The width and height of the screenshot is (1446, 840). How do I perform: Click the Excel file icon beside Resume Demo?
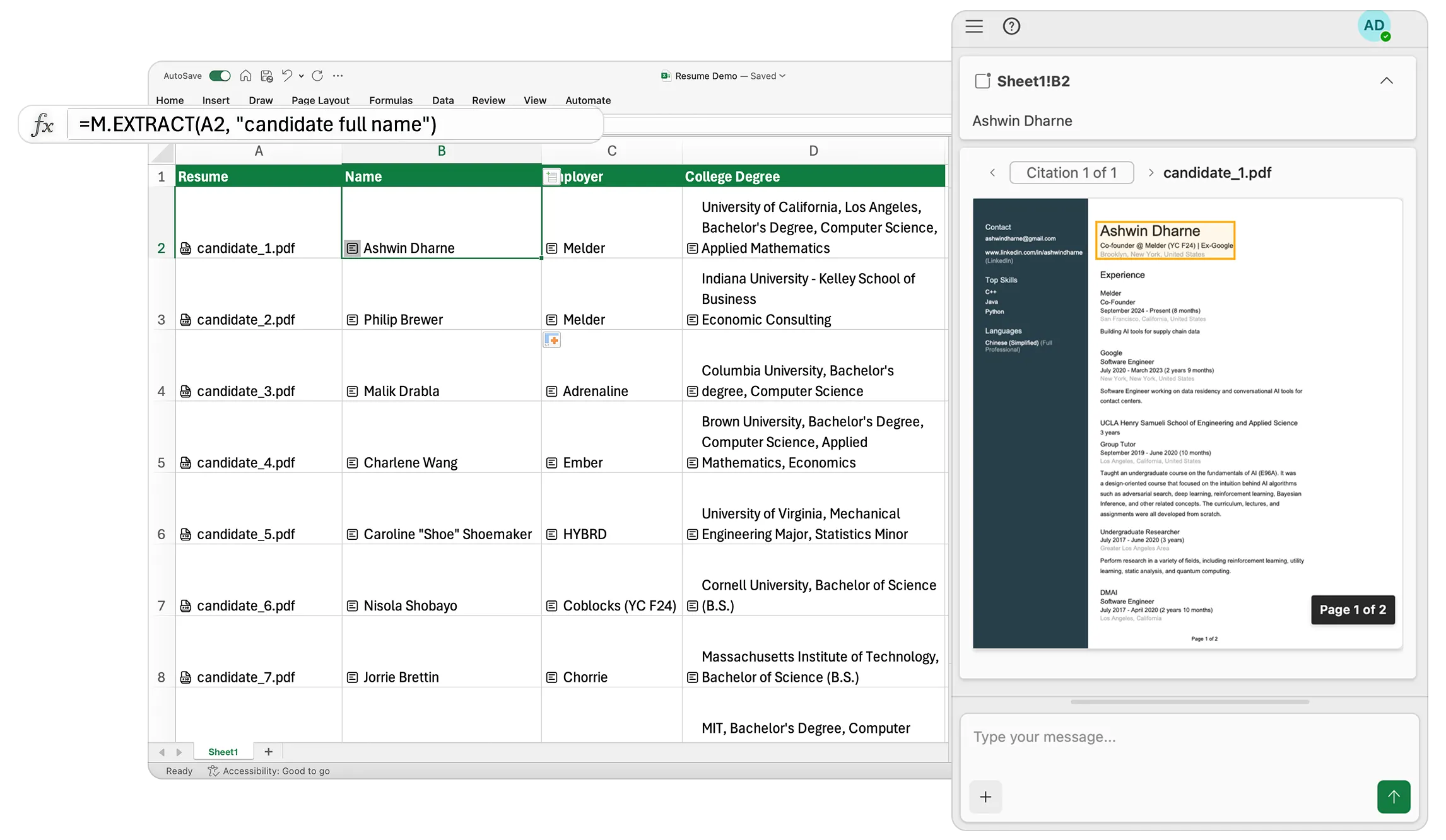[x=666, y=76]
